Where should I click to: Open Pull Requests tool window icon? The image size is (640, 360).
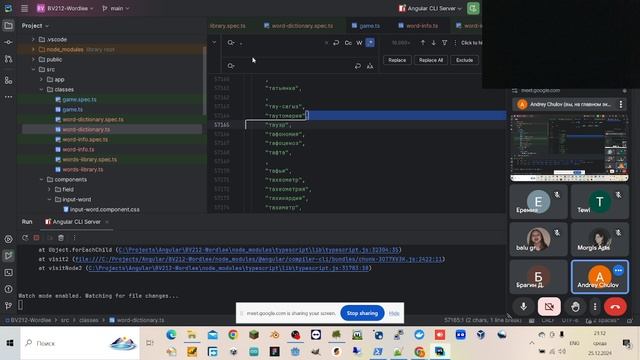click(8, 59)
